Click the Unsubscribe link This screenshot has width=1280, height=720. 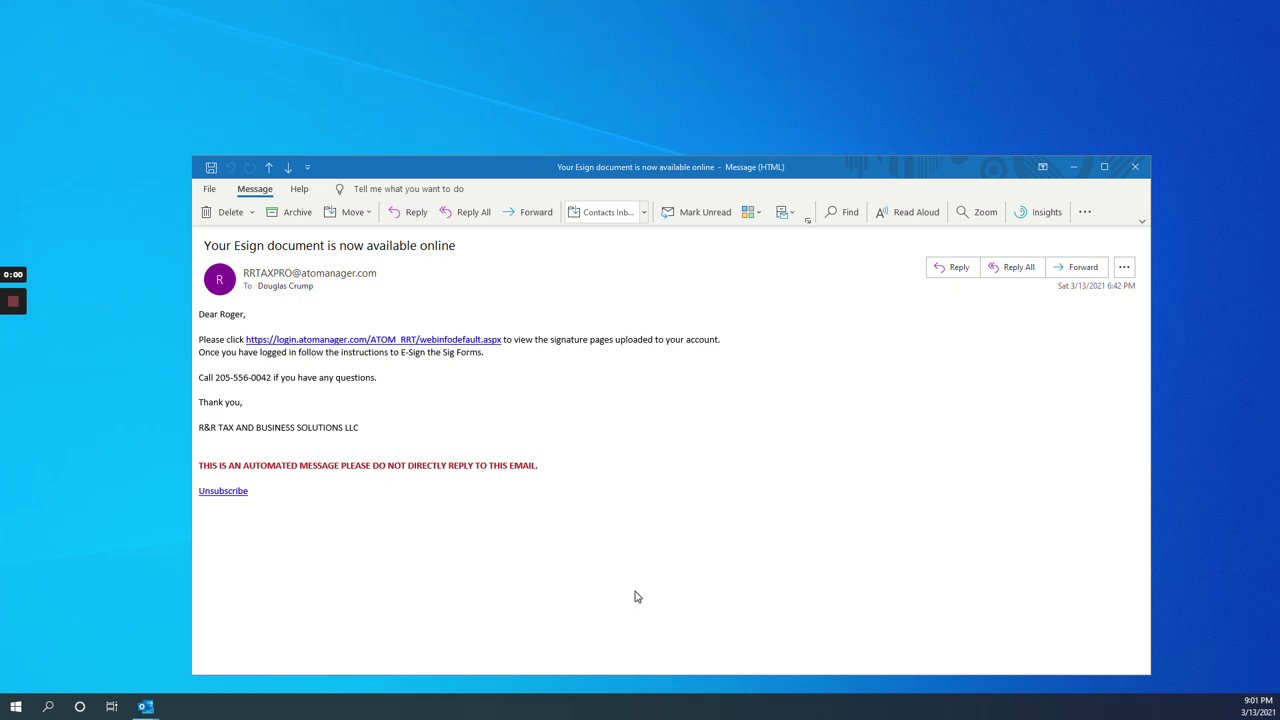[223, 491]
